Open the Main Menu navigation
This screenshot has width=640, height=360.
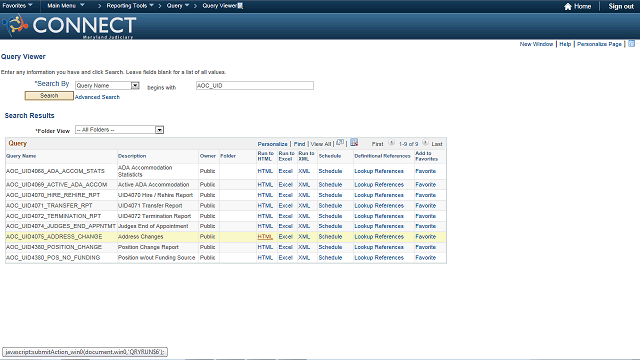[66, 6]
